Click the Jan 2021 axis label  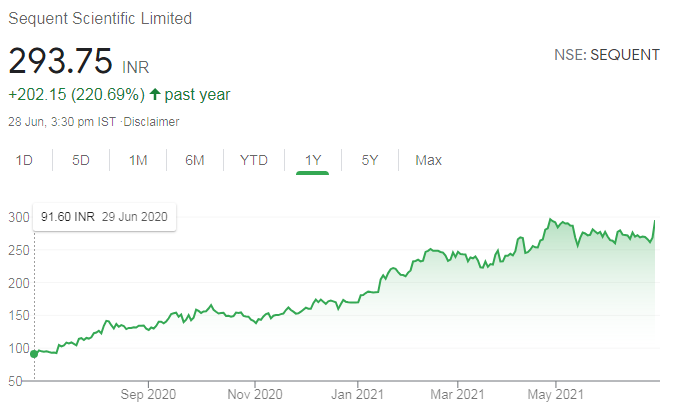[x=357, y=393]
